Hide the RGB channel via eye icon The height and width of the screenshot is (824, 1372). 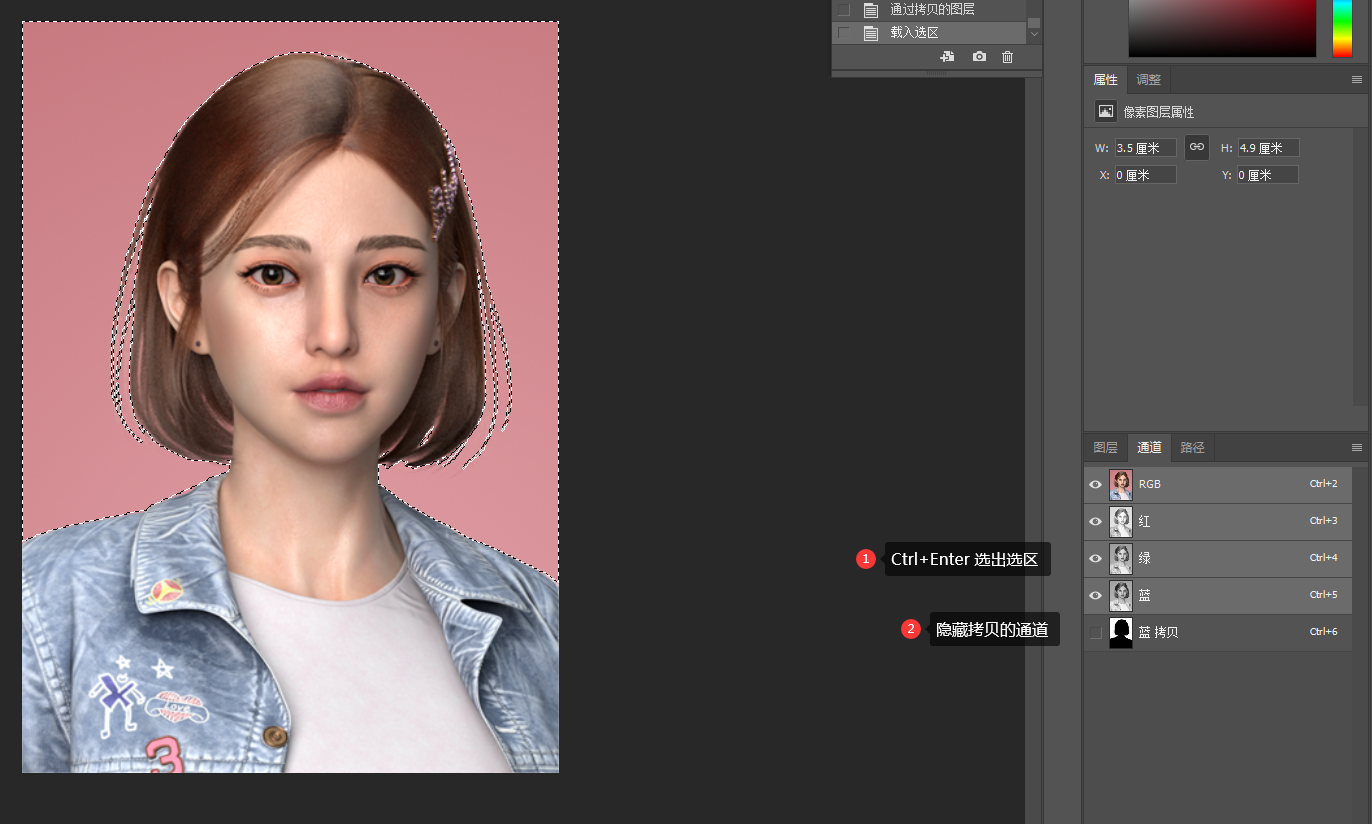pyautogui.click(x=1095, y=484)
